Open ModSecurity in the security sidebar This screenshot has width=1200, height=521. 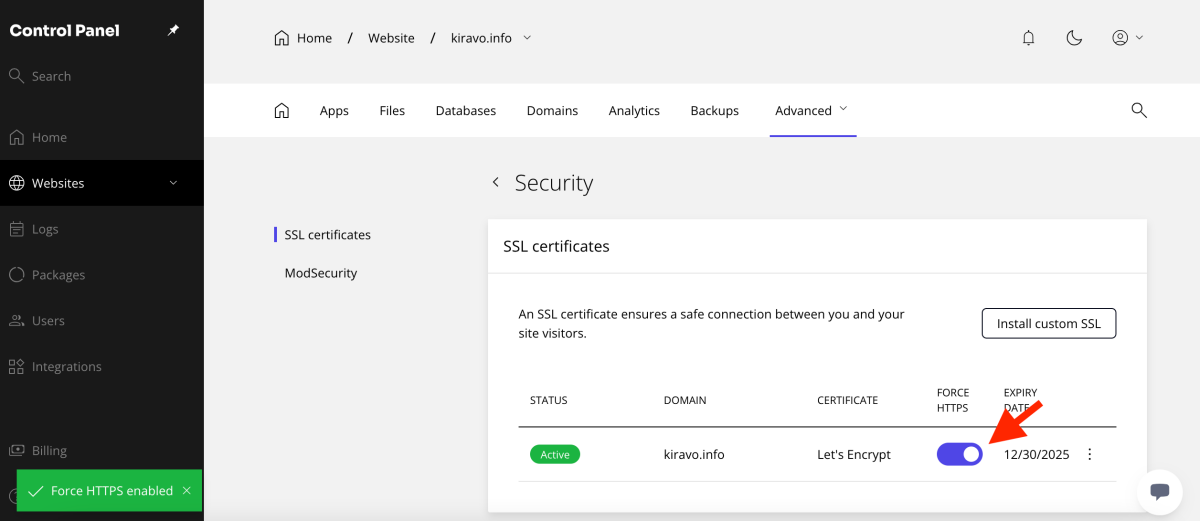tap(320, 273)
